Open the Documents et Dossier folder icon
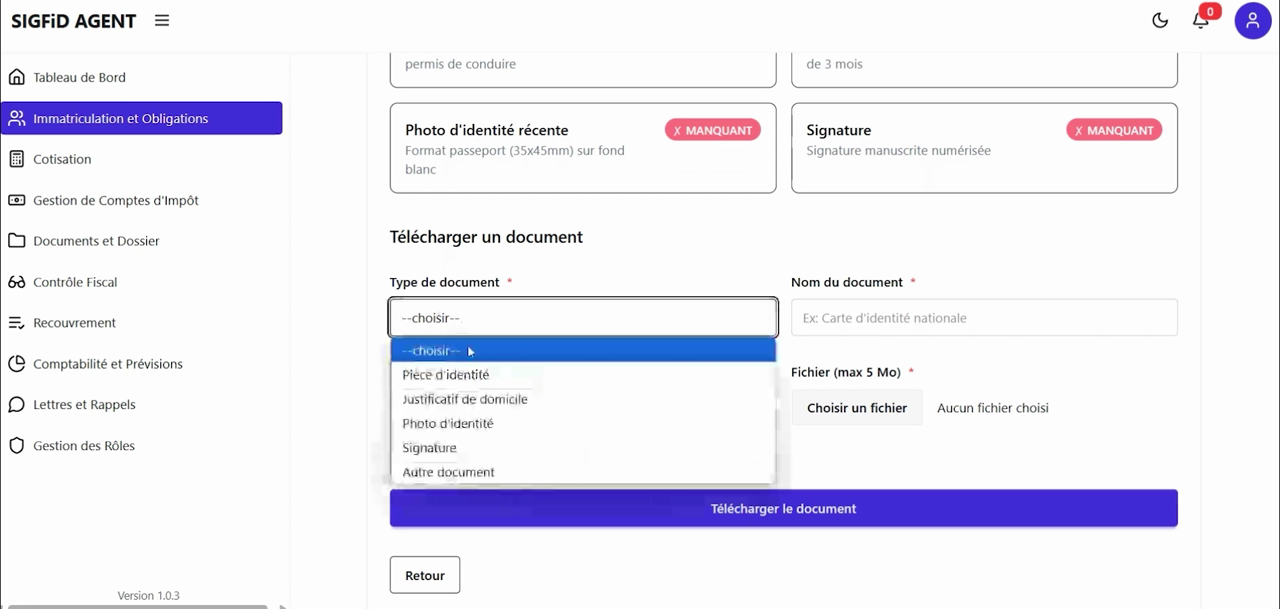The height and width of the screenshot is (609, 1280). tap(17, 241)
